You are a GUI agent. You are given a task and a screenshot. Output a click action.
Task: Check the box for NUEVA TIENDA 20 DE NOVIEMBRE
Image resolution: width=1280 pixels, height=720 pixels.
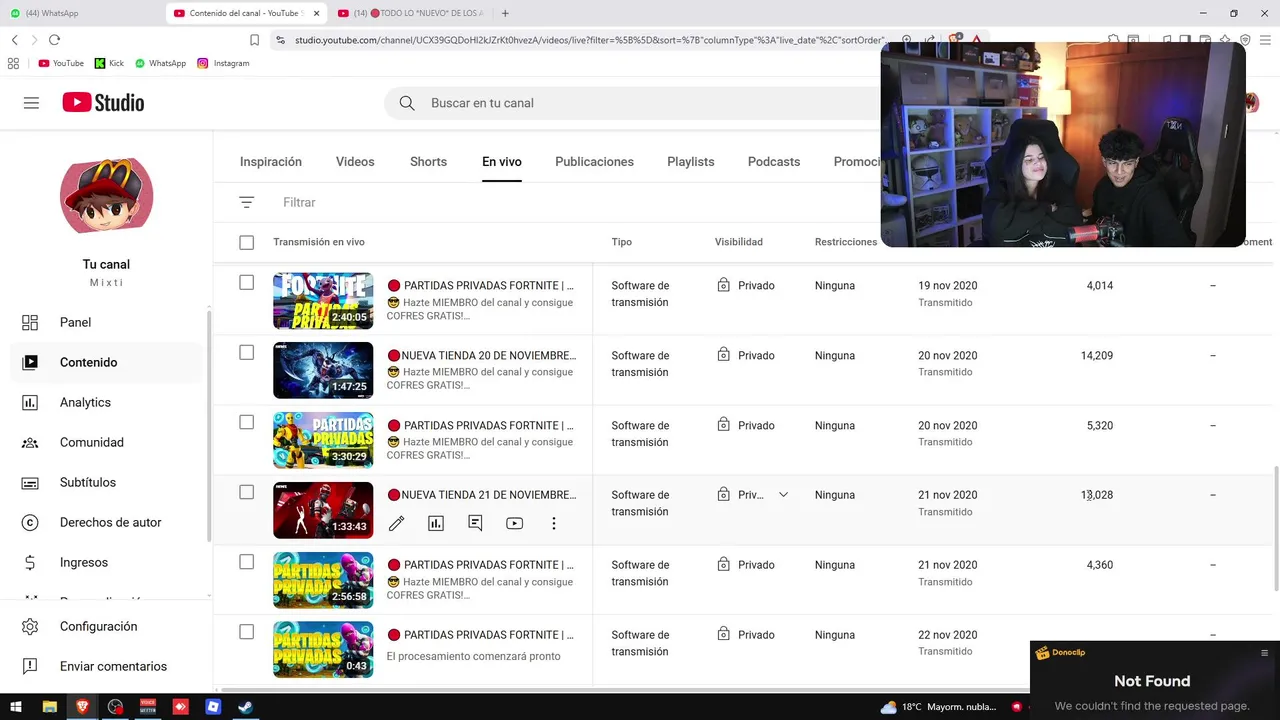(247, 352)
